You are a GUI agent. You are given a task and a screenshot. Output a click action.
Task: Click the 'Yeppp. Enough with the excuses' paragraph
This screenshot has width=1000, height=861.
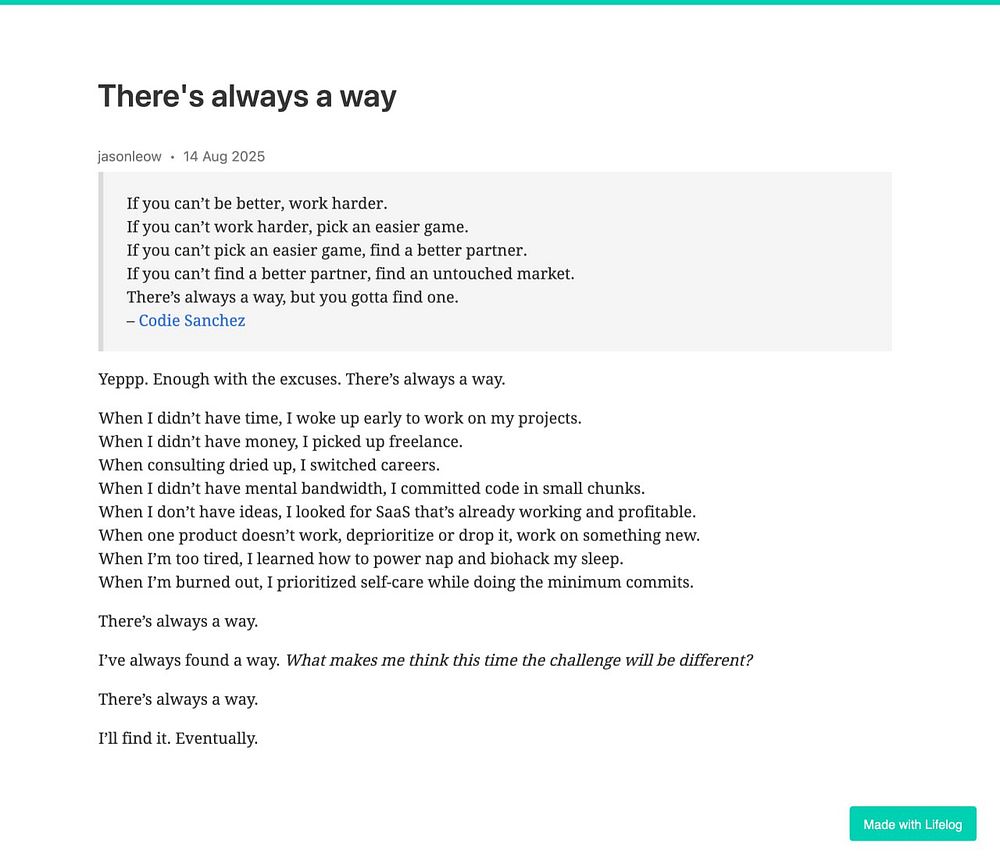302,379
